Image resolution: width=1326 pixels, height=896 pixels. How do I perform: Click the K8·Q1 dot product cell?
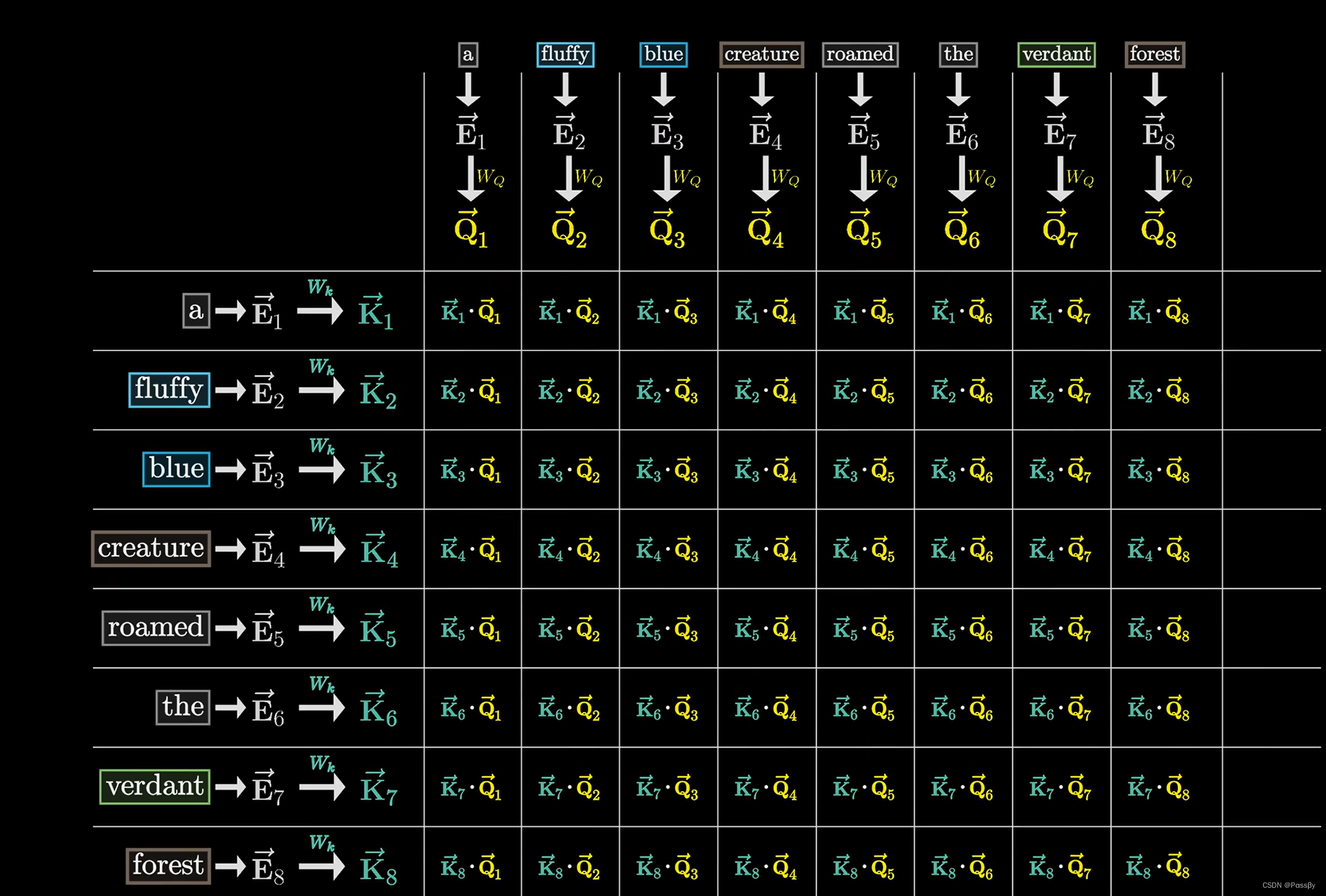point(471,867)
